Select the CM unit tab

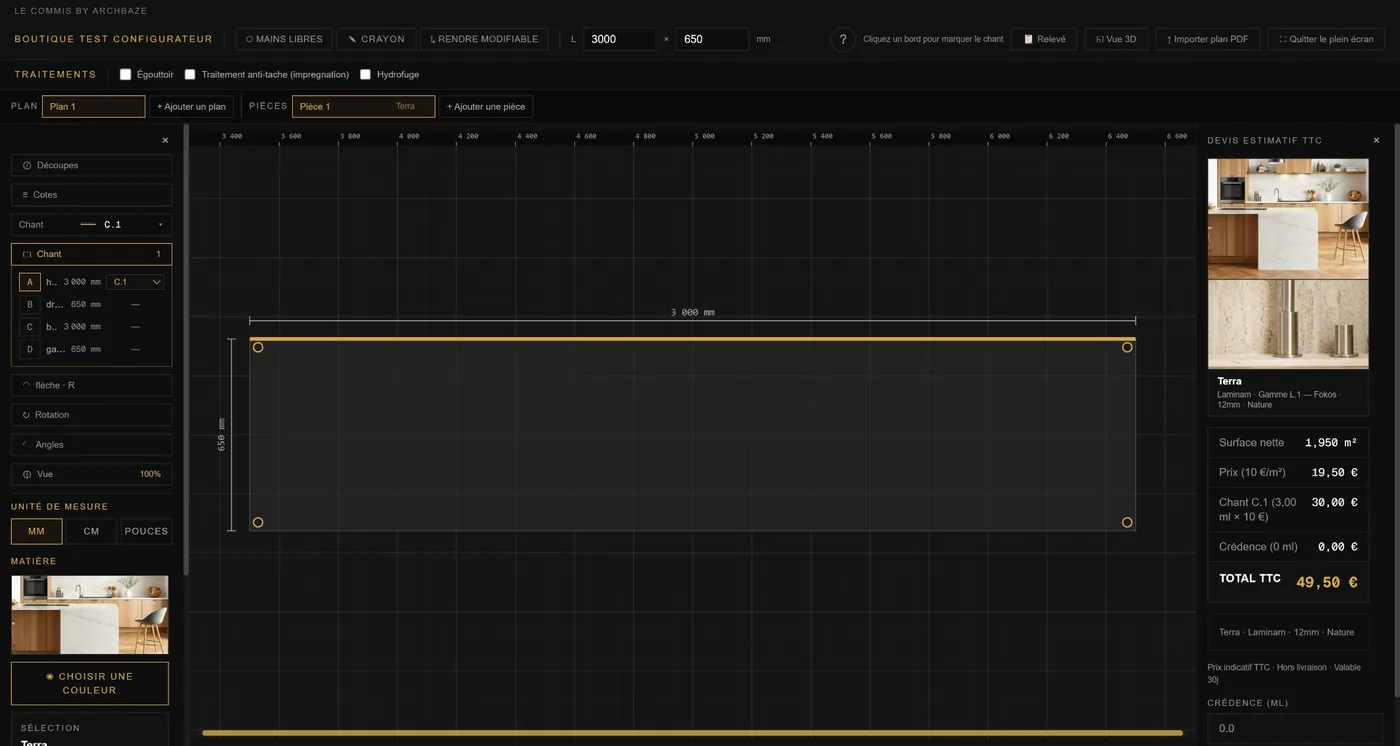pos(91,531)
